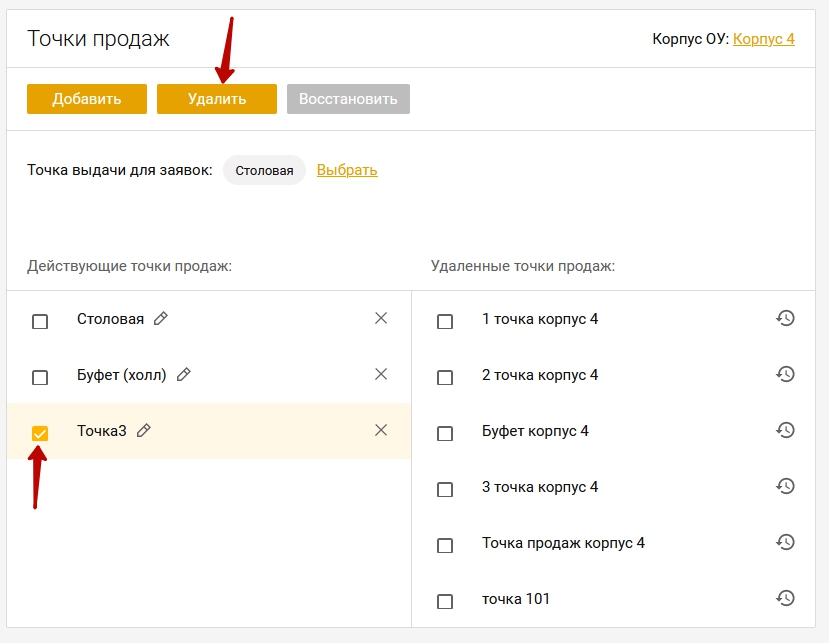Edit the Столовая name with pencil icon
This screenshot has width=829, height=643.
point(161,318)
